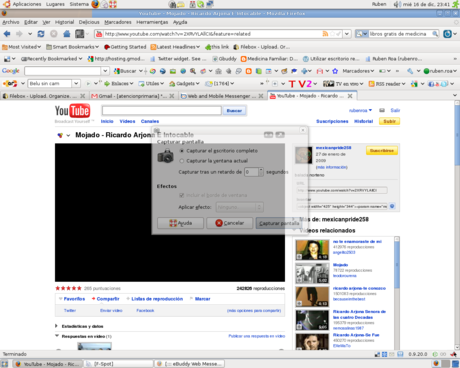Toggle Incluir el borde de ventana checkbox

(182, 195)
